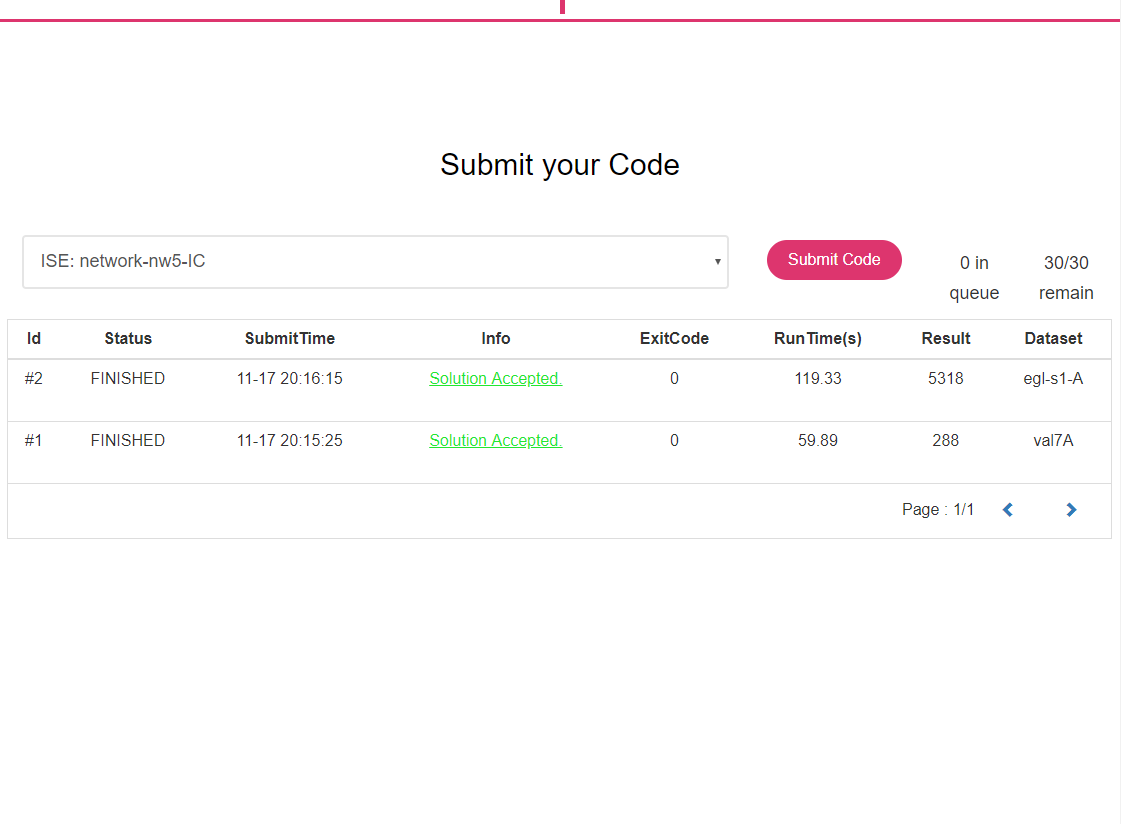Click the Page : 1/1 indicator

tap(937, 509)
